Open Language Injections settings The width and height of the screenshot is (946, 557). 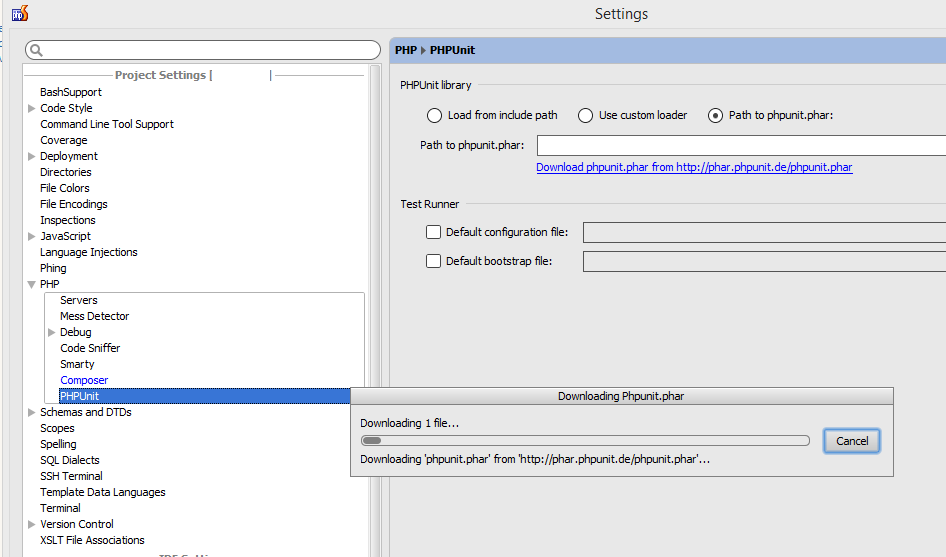(x=89, y=252)
